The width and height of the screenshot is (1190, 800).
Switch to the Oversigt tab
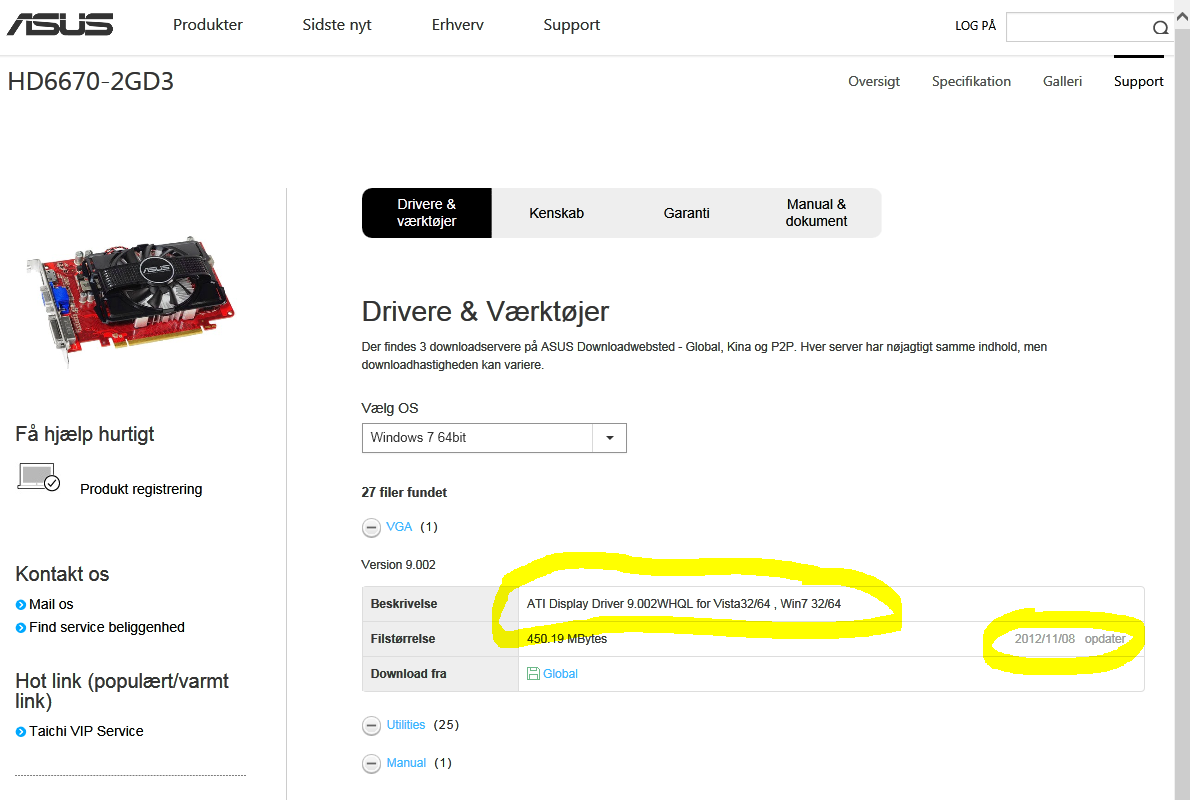[x=874, y=81]
